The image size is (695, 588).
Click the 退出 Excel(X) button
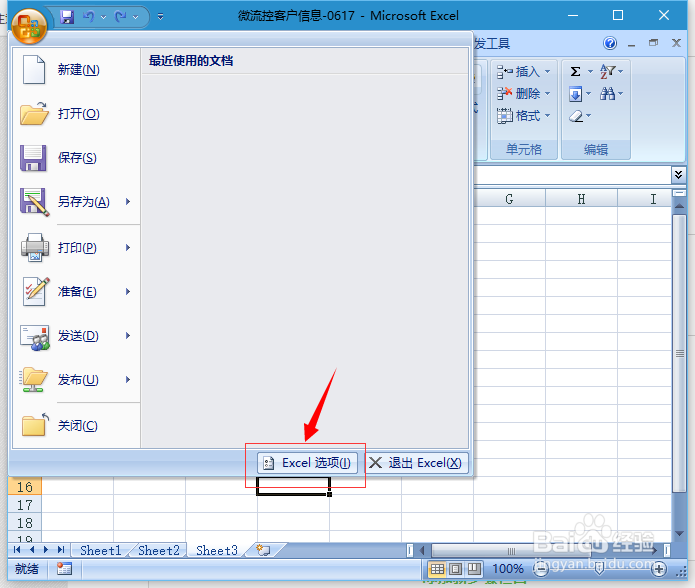416,463
